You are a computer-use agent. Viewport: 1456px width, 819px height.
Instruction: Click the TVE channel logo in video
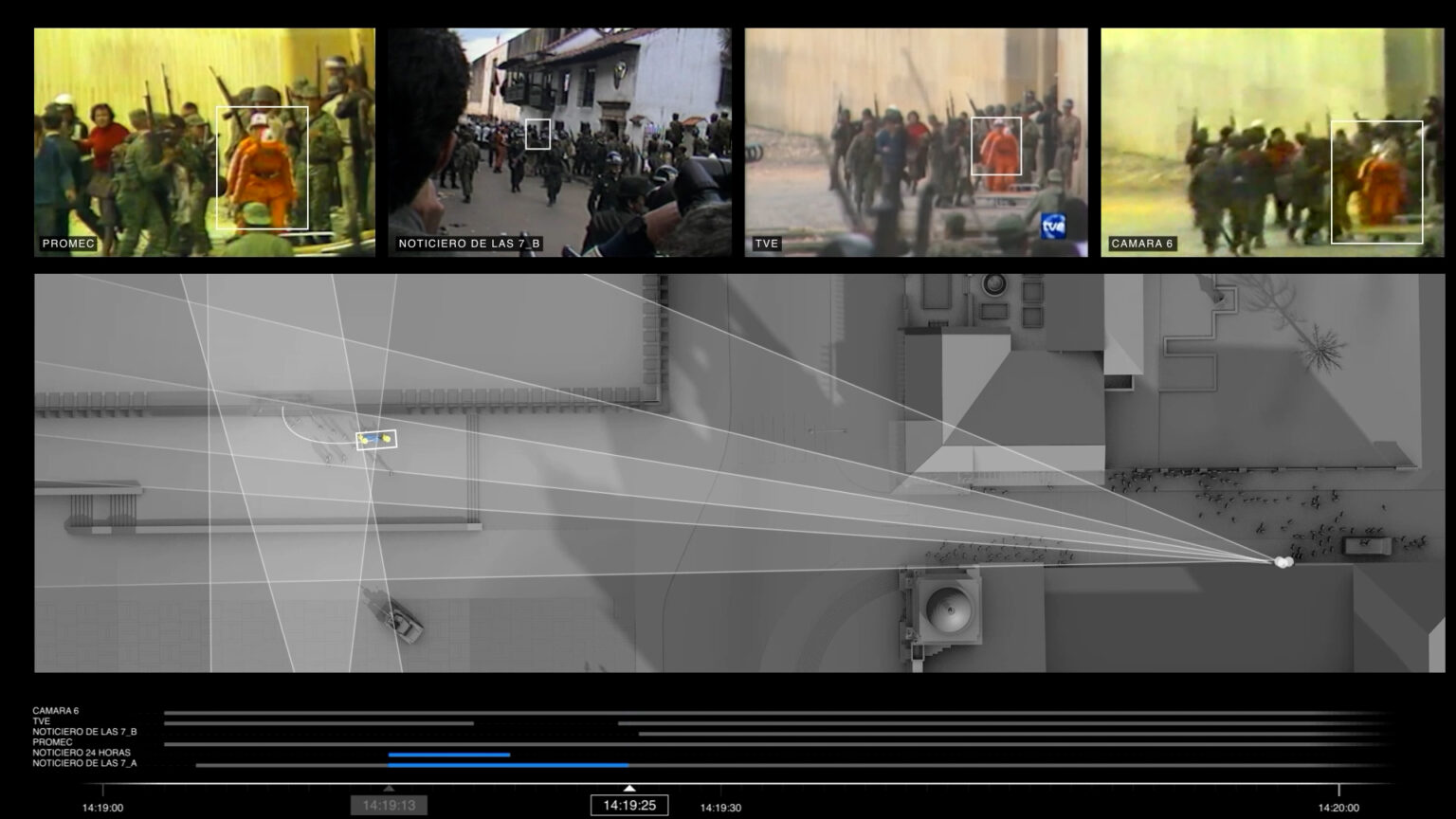1053,227
